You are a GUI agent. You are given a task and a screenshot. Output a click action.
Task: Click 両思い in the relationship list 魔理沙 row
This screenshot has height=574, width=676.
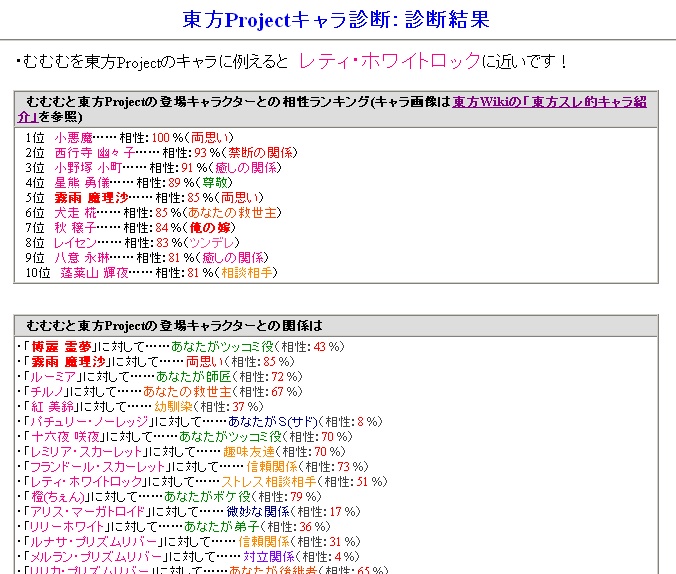[x=204, y=361]
